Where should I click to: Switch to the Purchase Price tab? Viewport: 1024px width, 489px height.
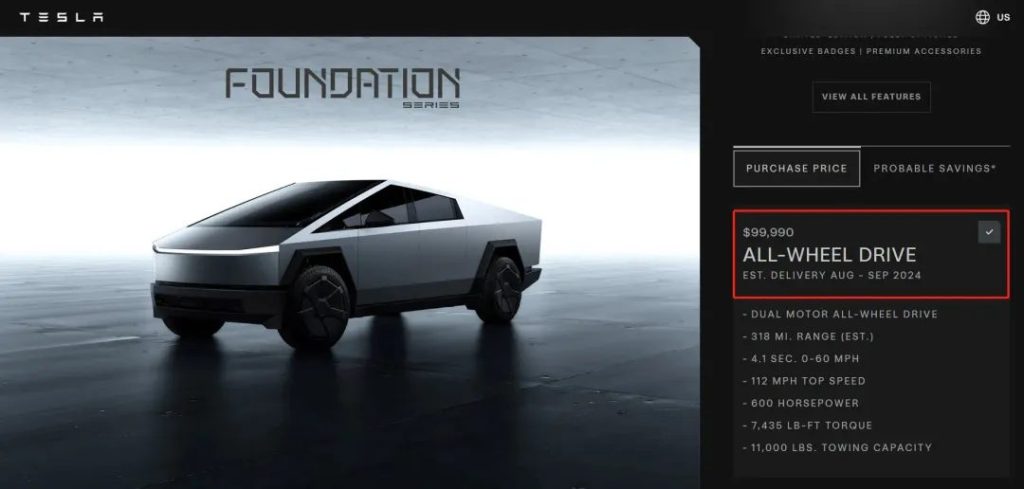[x=796, y=168]
